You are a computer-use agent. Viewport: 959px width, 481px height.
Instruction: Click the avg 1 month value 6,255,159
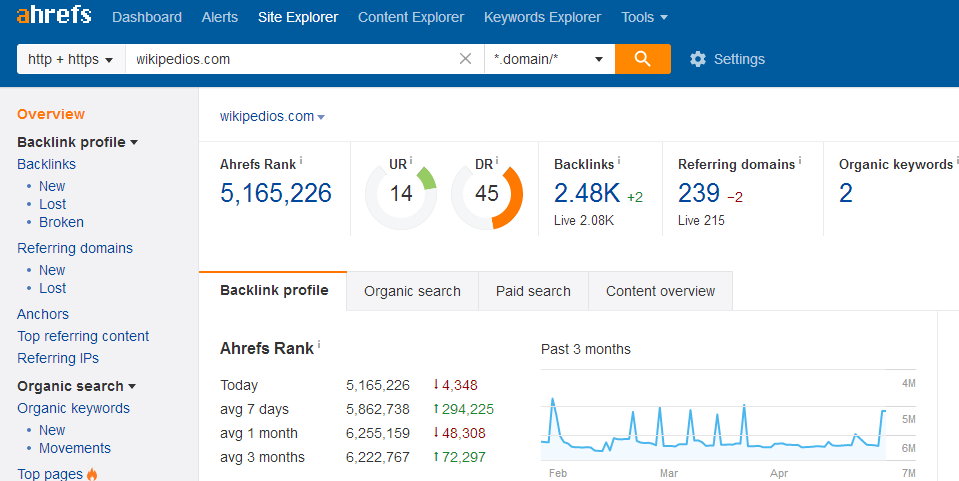pyautogui.click(x=378, y=433)
